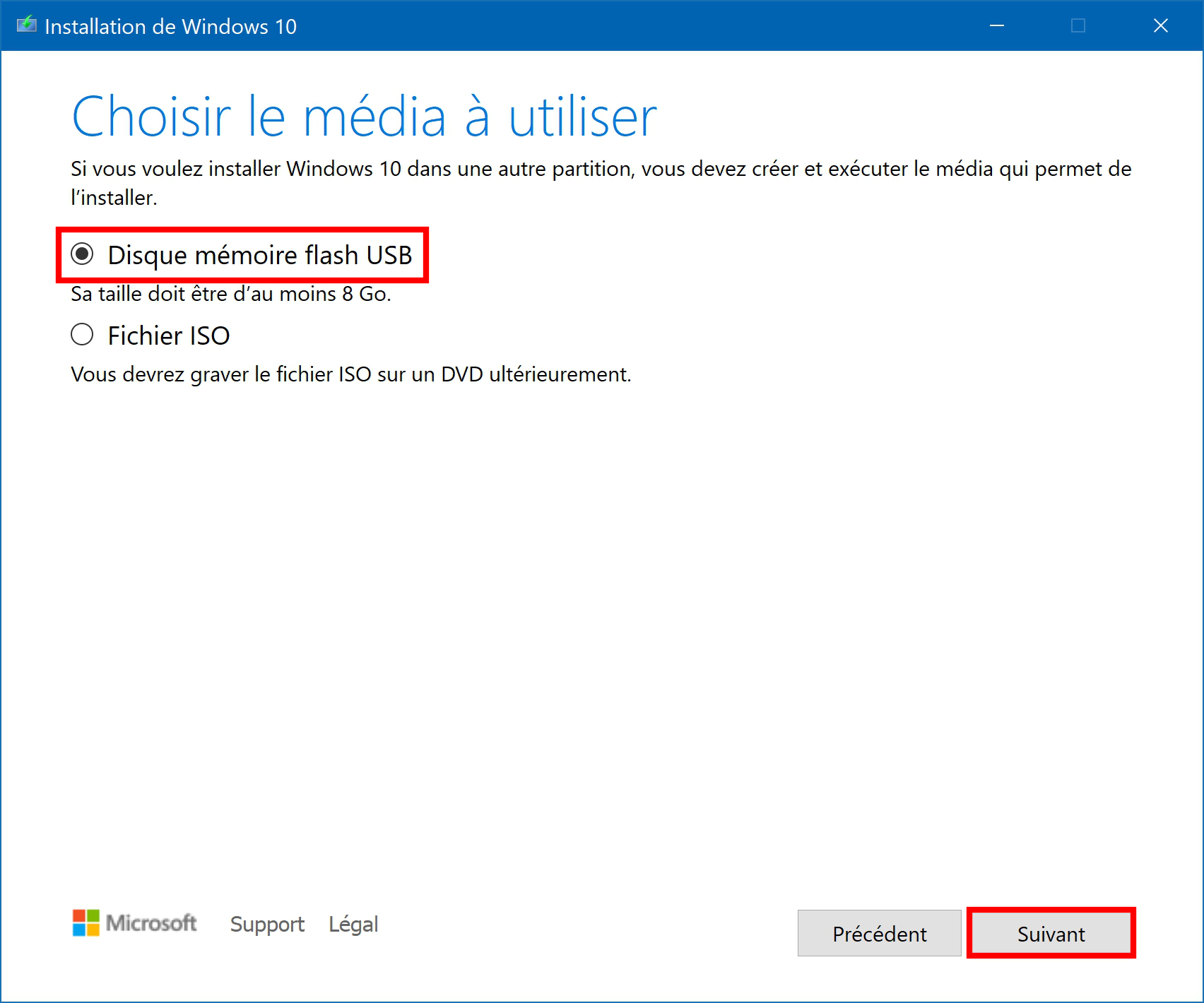This screenshot has width=1204, height=1003.
Task: Minimize the Installation de Windows 10 window
Action: click(997, 25)
